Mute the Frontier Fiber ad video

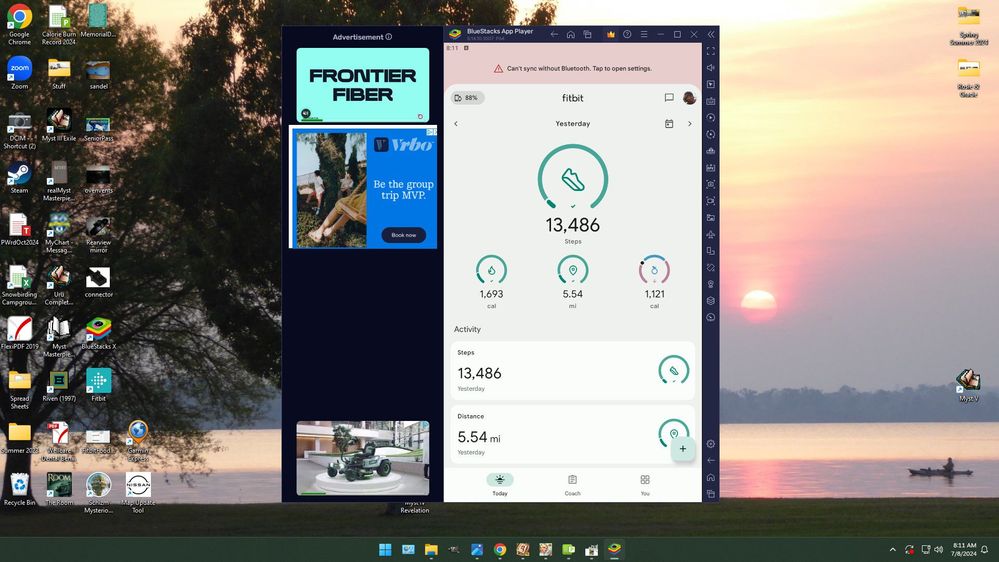pyautogui.click(x=306, y=113)
